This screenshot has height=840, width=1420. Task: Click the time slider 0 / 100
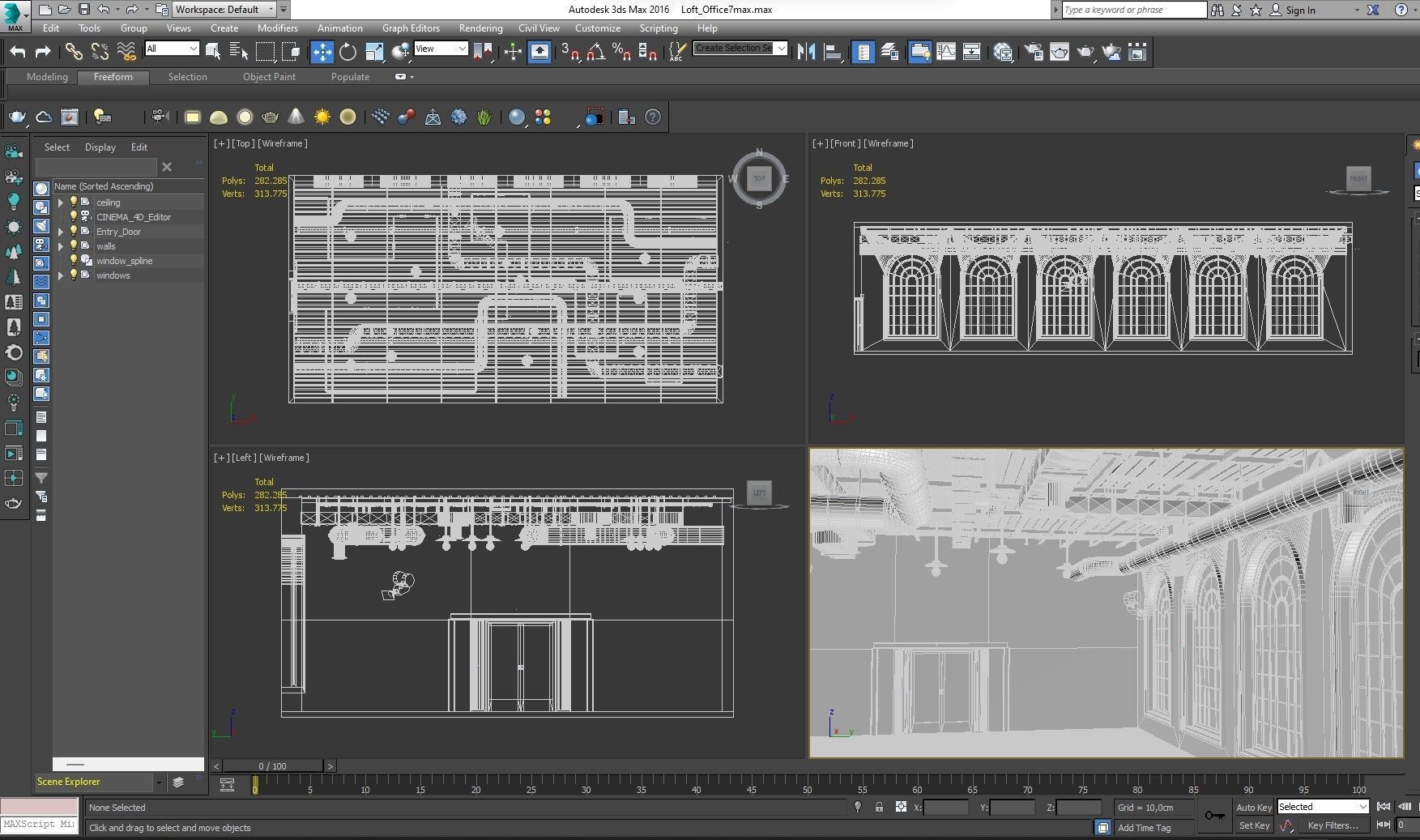click(272, 765)
